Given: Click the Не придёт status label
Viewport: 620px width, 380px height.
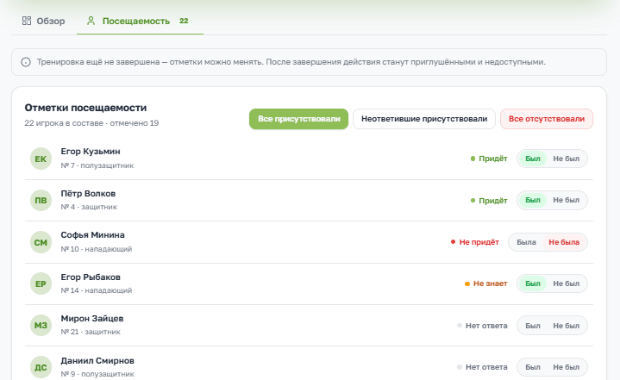Looking at the screenshot, I should [475, 242].
